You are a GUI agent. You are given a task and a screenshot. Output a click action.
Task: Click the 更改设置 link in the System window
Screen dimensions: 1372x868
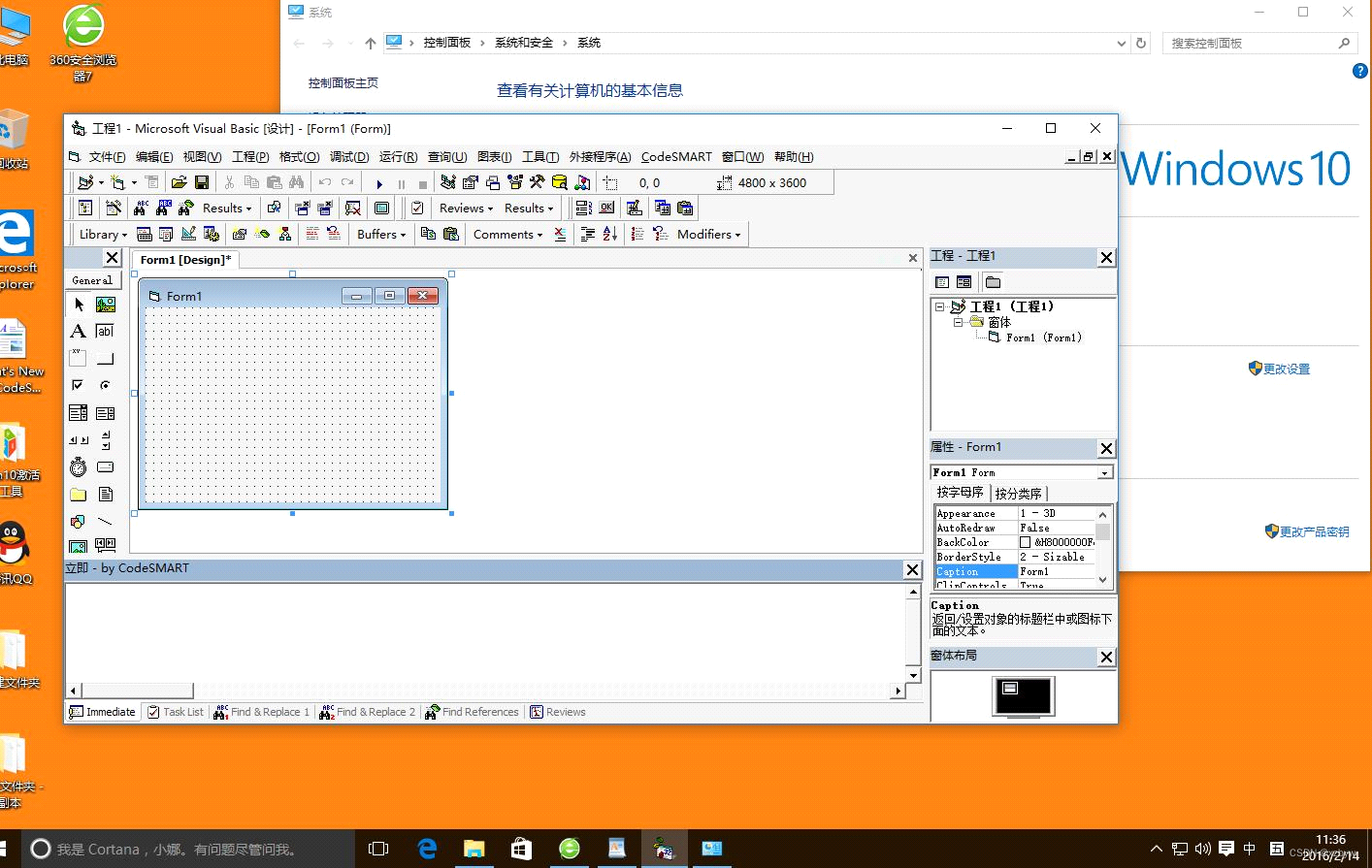pos(1287,369)
